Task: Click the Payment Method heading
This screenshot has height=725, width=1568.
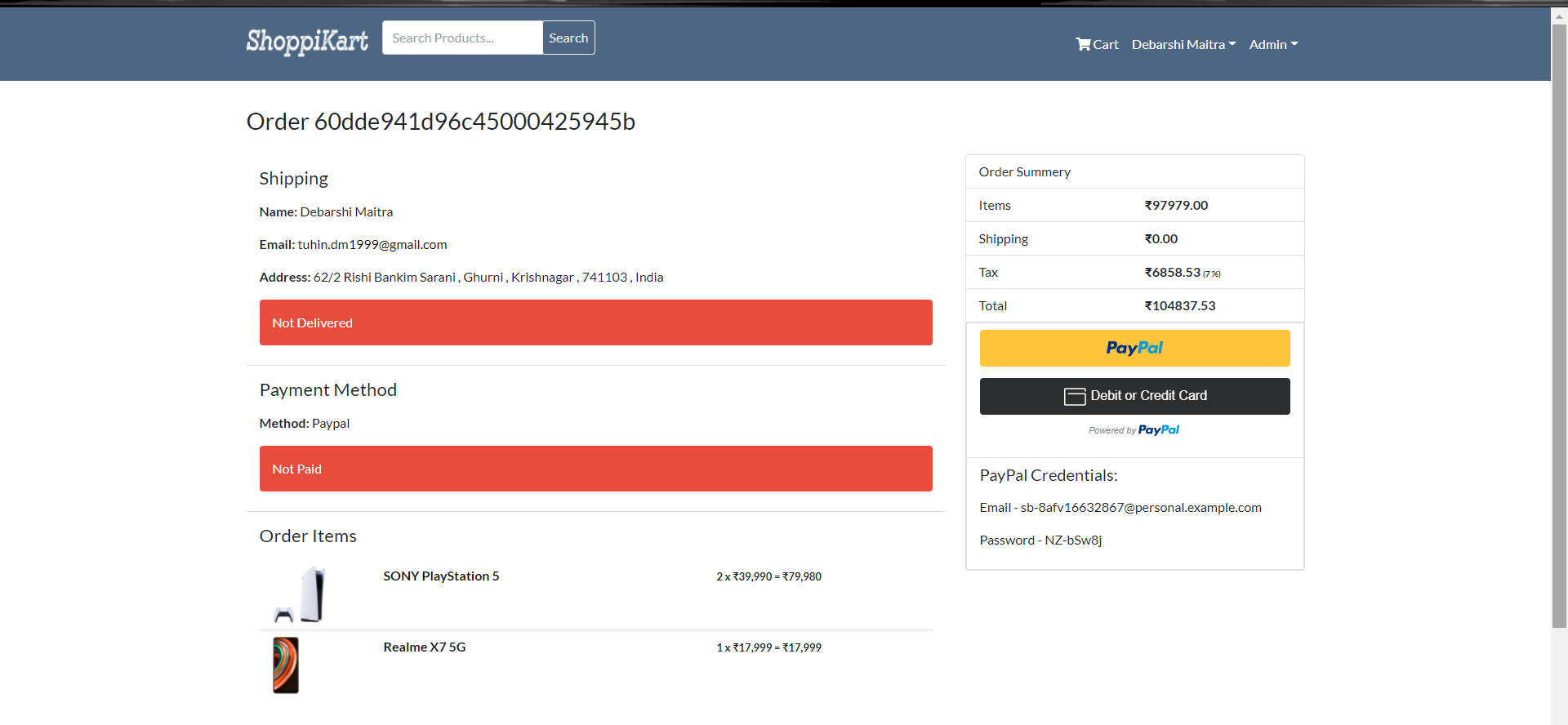Action: (328, 389)
